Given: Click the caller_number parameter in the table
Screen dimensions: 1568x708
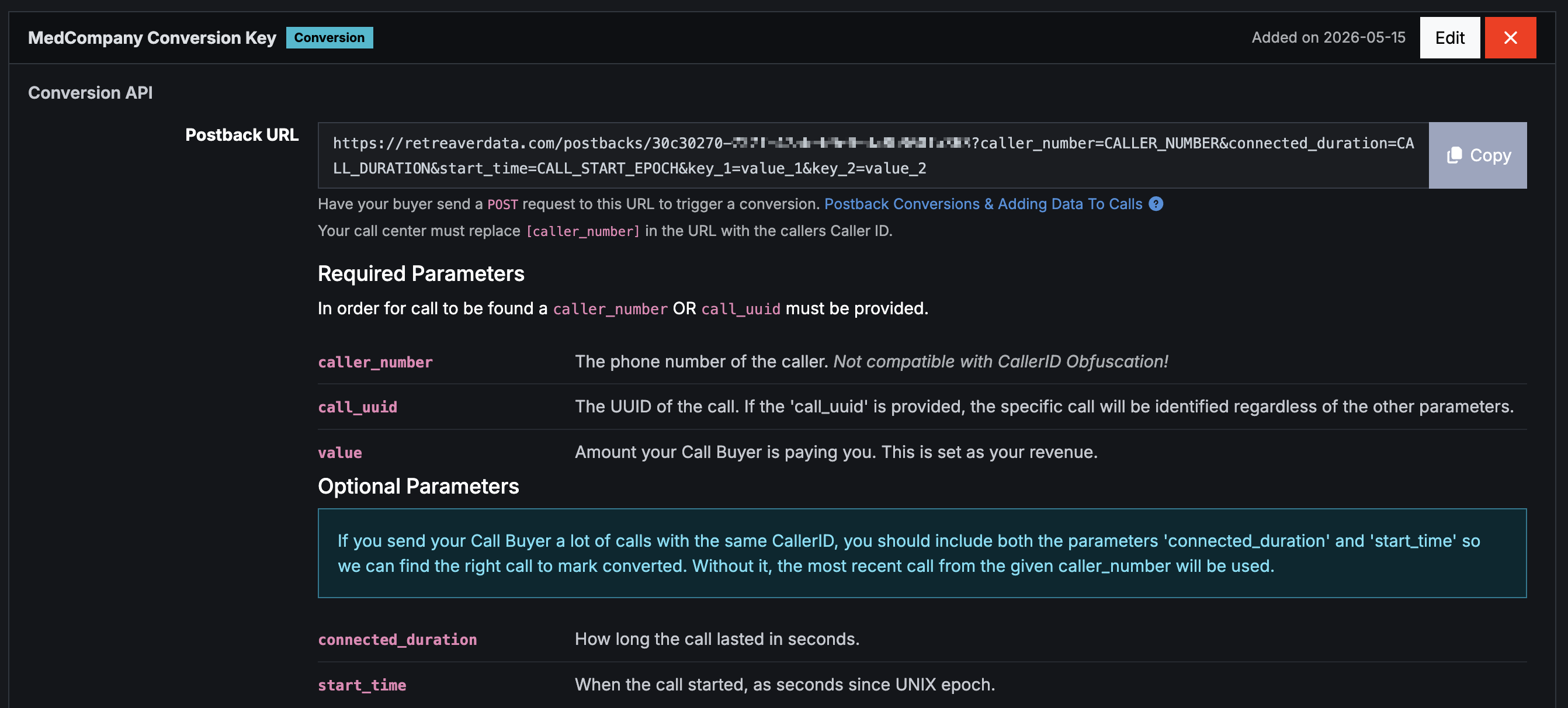Looking at the screenshot, I should click(375, 362).
